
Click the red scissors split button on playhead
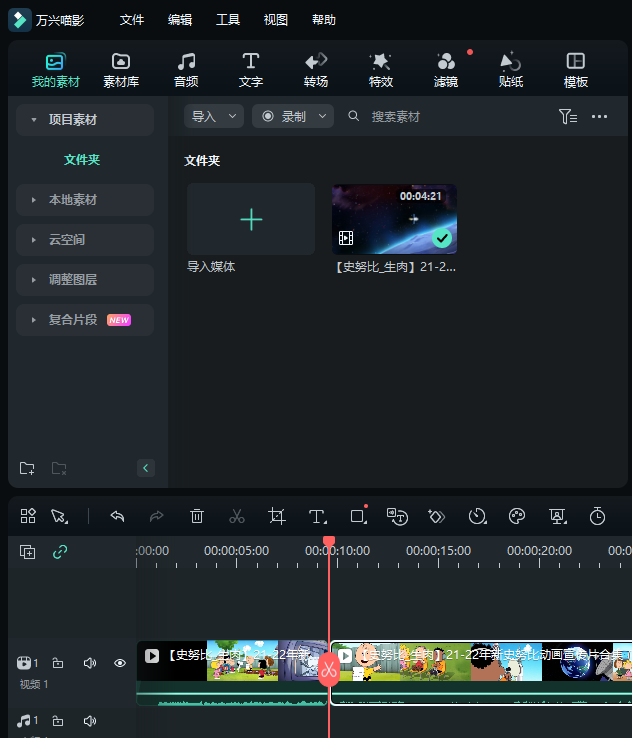pos(329,669)
